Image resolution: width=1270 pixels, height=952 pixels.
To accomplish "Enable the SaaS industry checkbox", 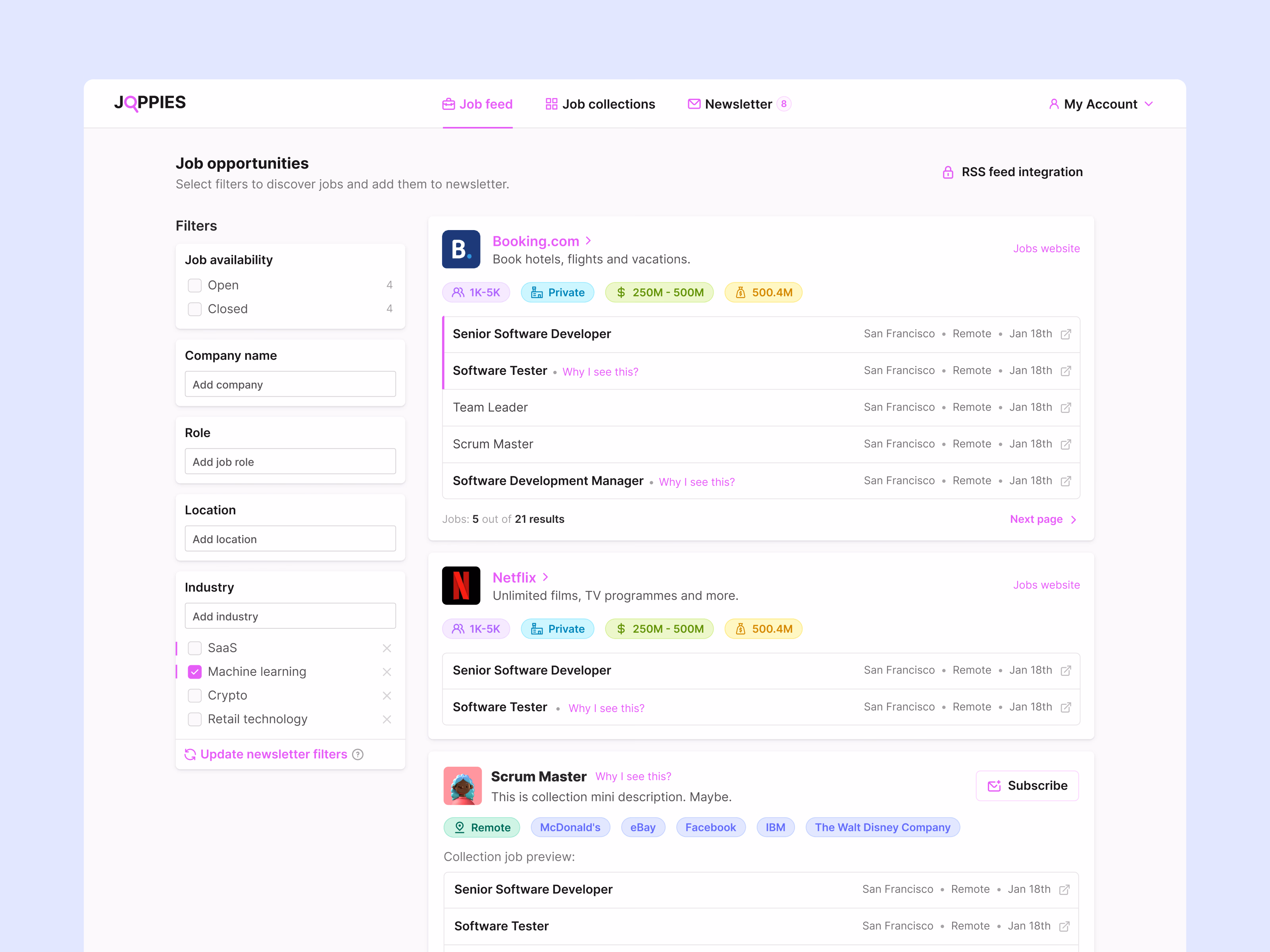I will point(194,648).
